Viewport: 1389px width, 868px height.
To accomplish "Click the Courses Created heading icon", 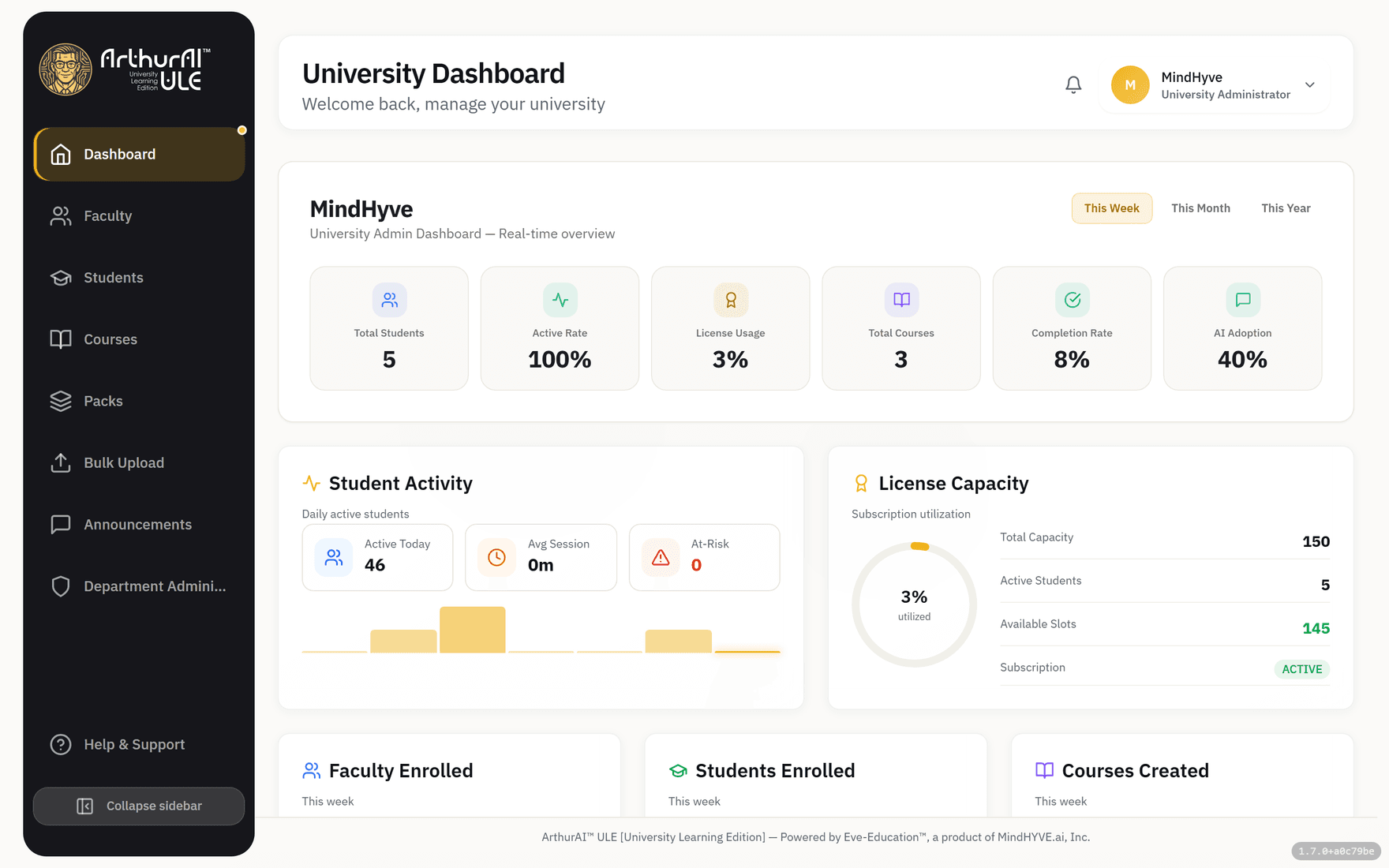I will tap(1044, 770).
